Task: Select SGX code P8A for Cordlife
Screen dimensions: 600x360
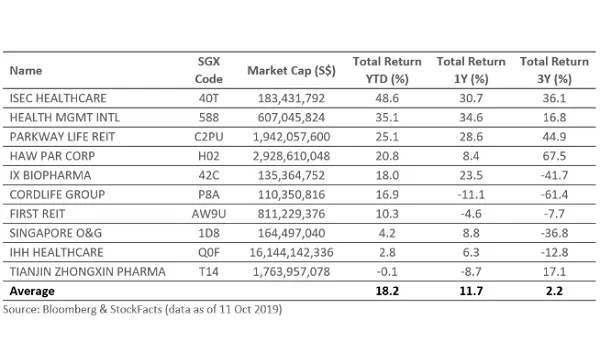Action: click(x=209, y=195)
